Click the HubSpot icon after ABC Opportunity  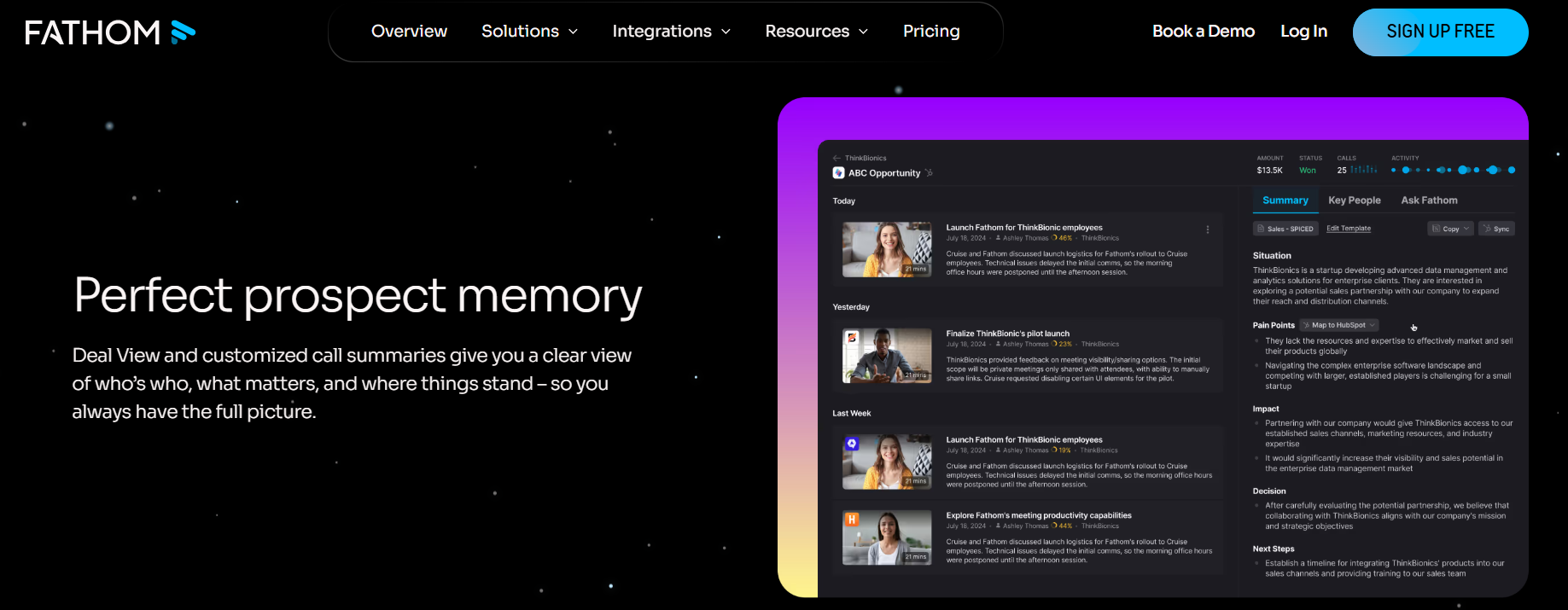[929, 172]
